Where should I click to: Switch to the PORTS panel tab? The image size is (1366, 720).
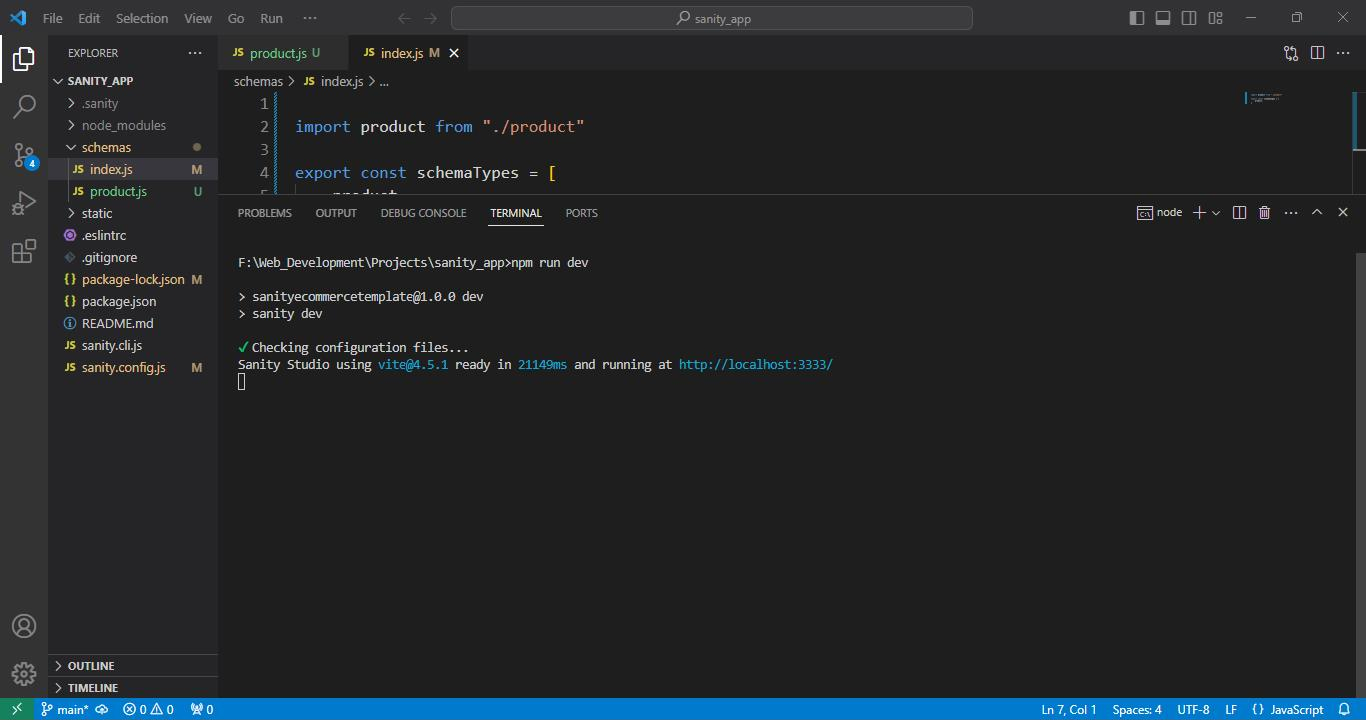coord(581,213)
